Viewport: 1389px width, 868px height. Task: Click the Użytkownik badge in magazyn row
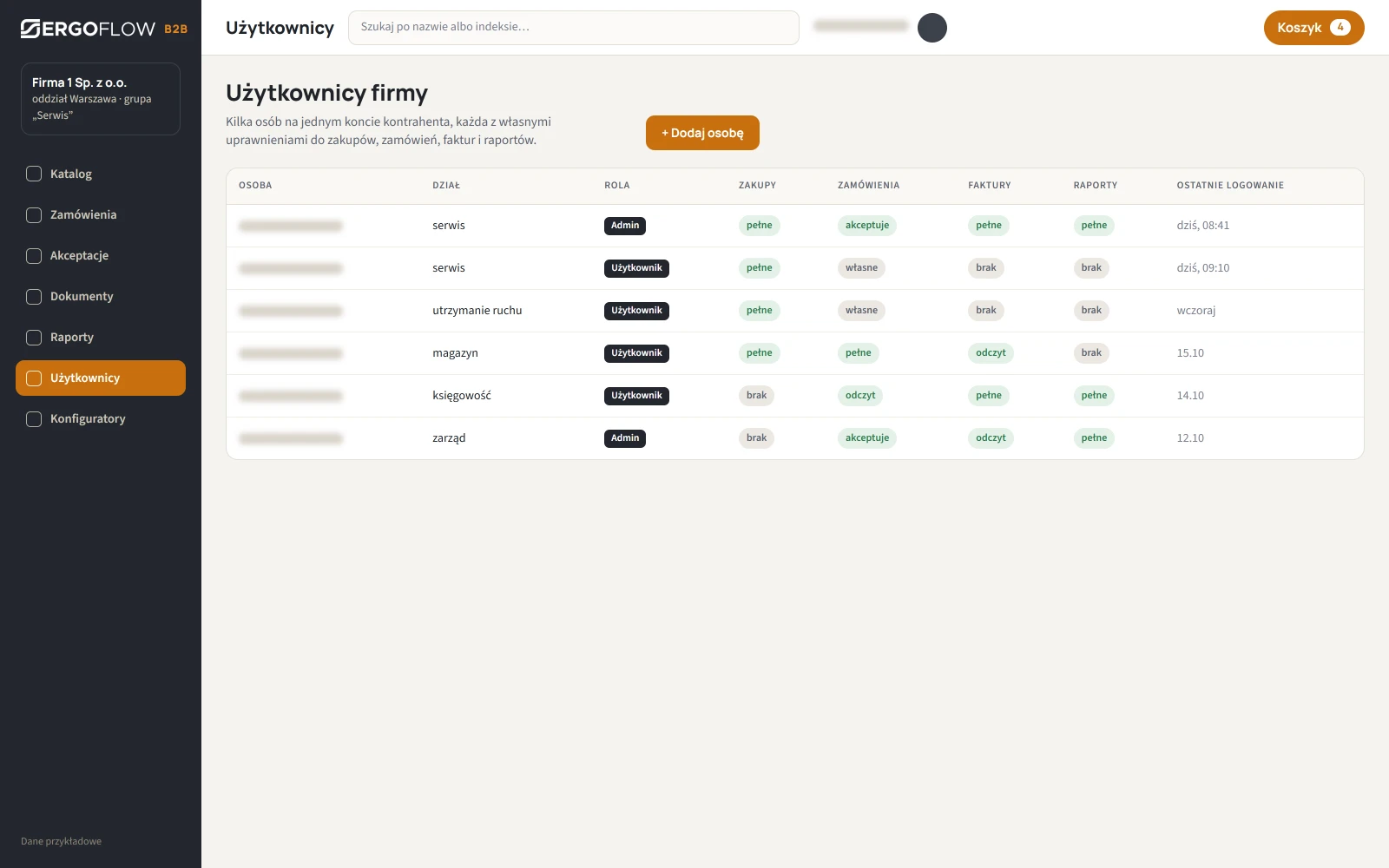point(636,353)
